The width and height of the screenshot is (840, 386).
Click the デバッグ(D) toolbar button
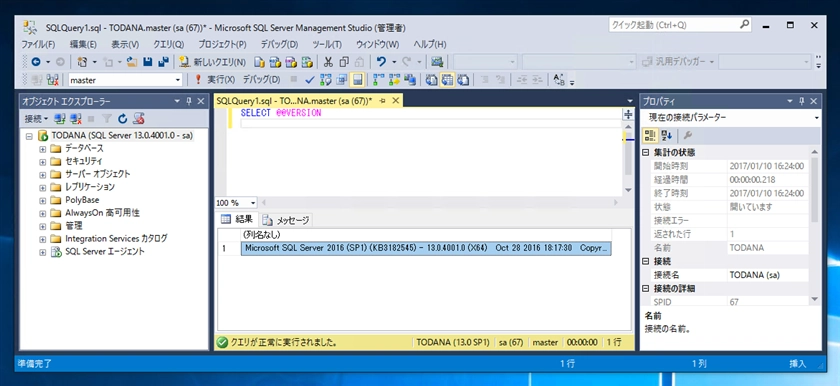(x=261, y=80)
